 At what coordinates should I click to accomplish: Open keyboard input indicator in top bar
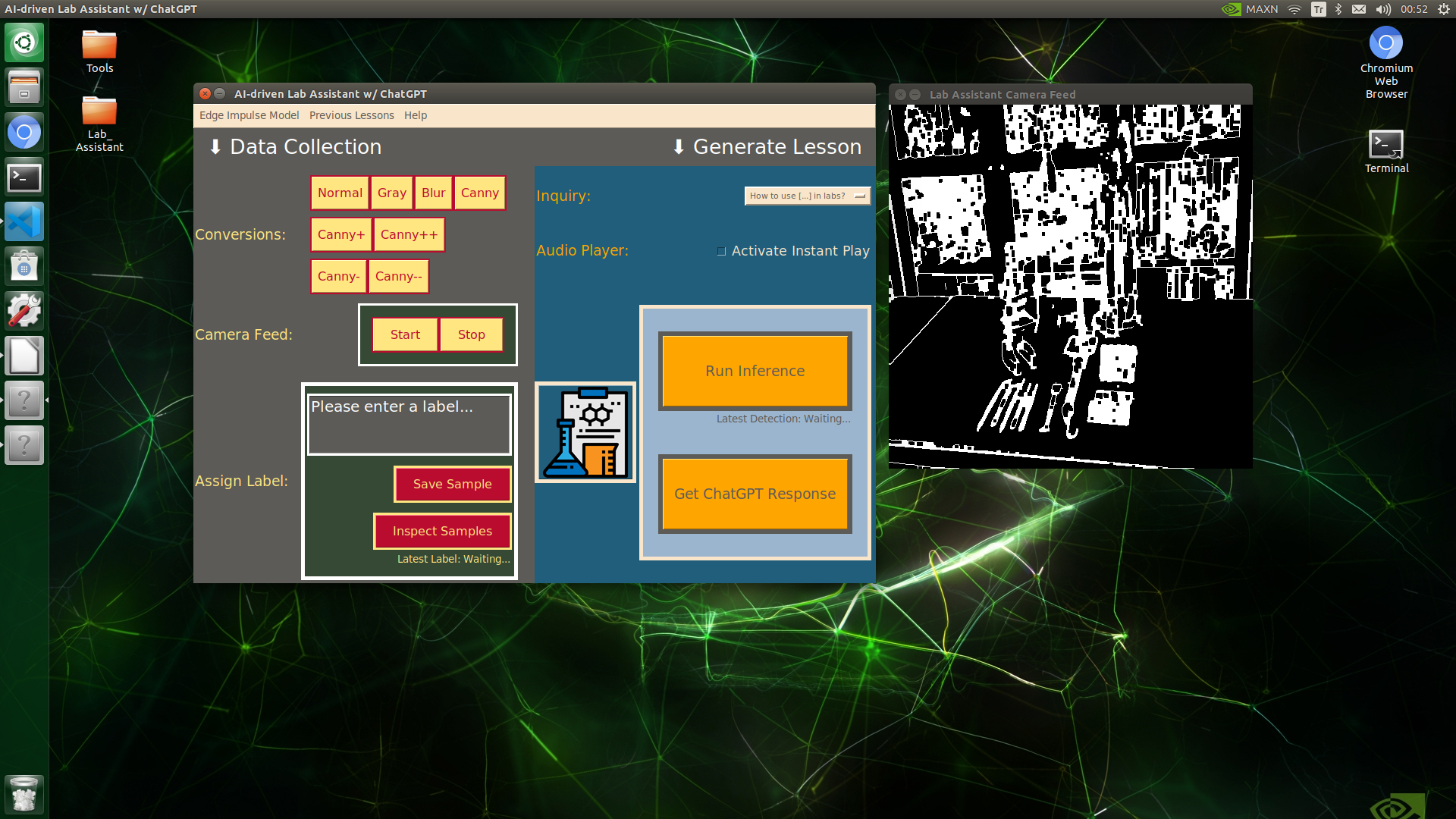coord(1319,9)
